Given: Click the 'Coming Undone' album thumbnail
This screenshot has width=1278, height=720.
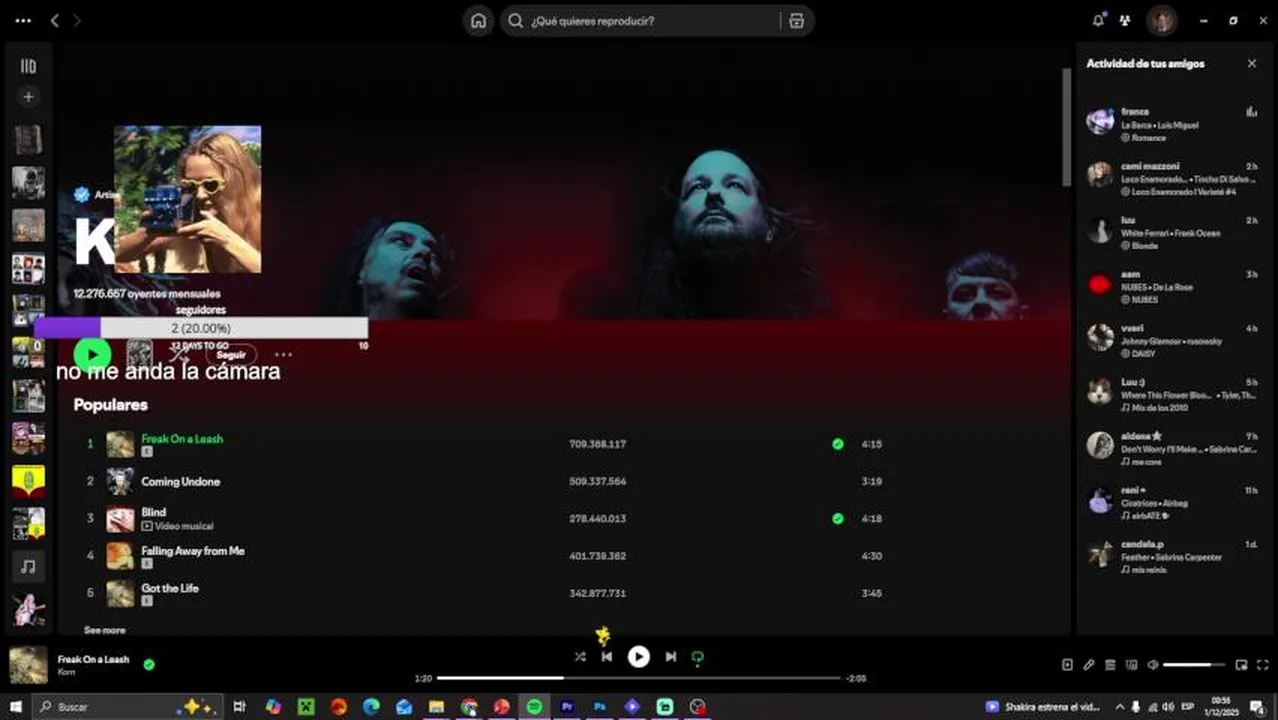Looking at the screenshot, I should click(120, 482).
